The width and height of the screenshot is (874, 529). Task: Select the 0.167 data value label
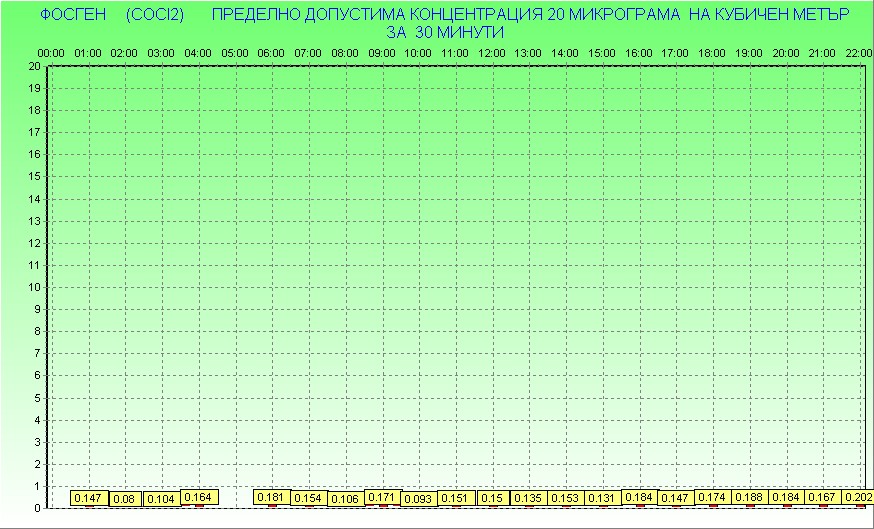click(823, 497)
